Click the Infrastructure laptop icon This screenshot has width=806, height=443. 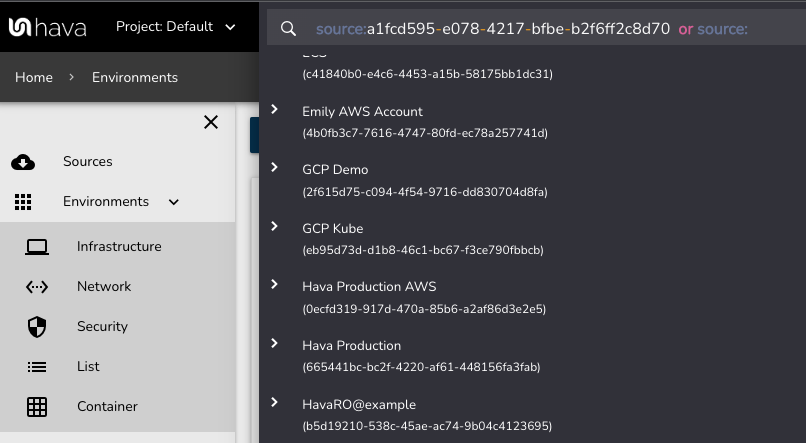tap(37, 247)
